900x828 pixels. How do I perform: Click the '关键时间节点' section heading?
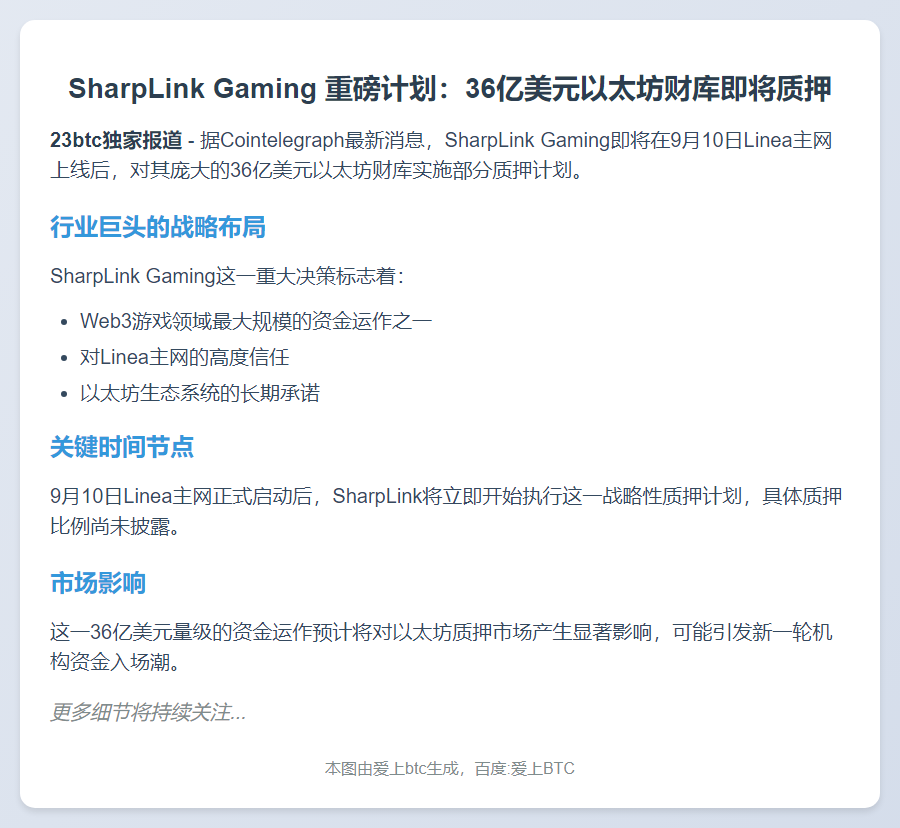tap(122, 447)
